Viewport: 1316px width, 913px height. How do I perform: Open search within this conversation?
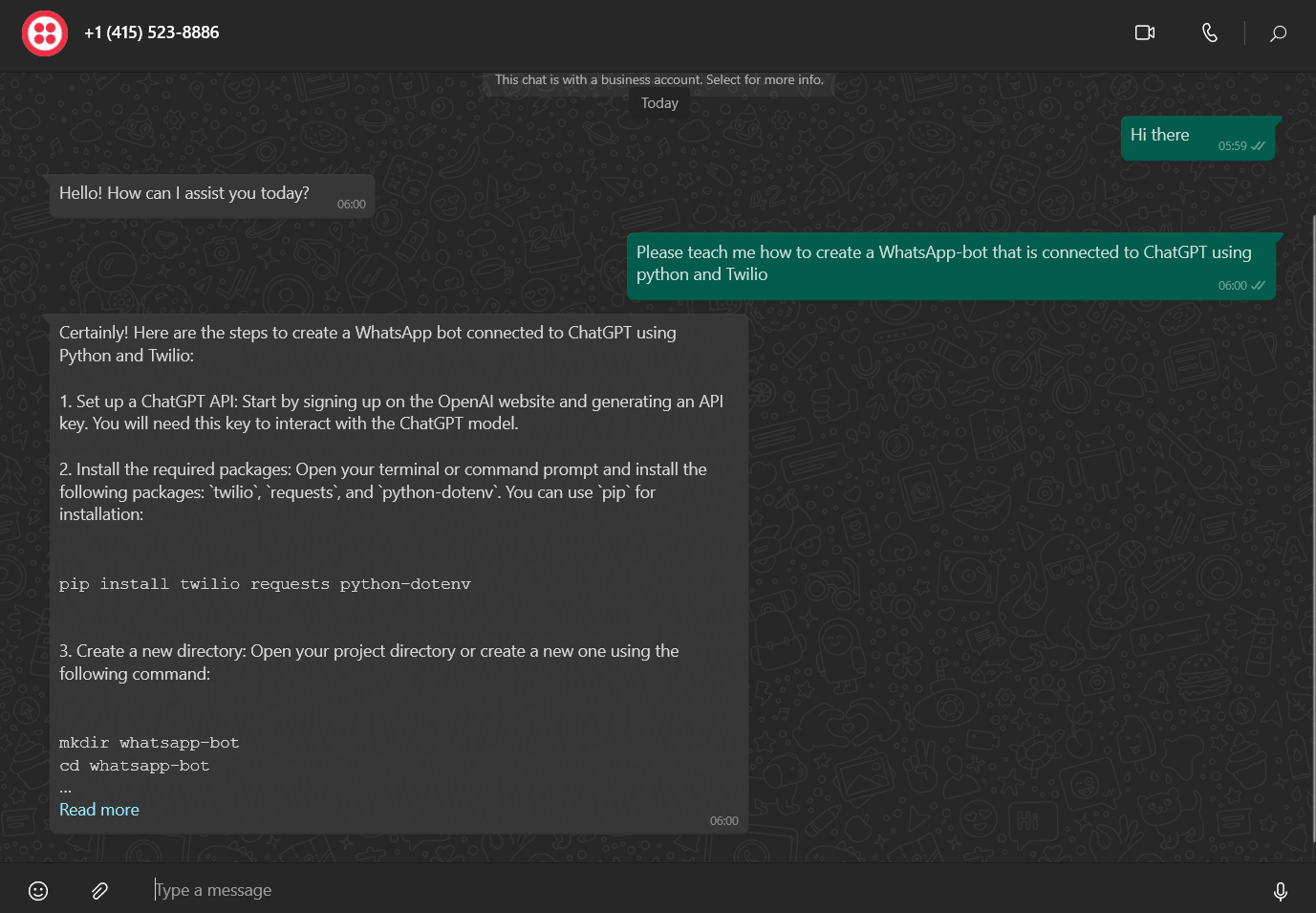[x=1278, y=33]
